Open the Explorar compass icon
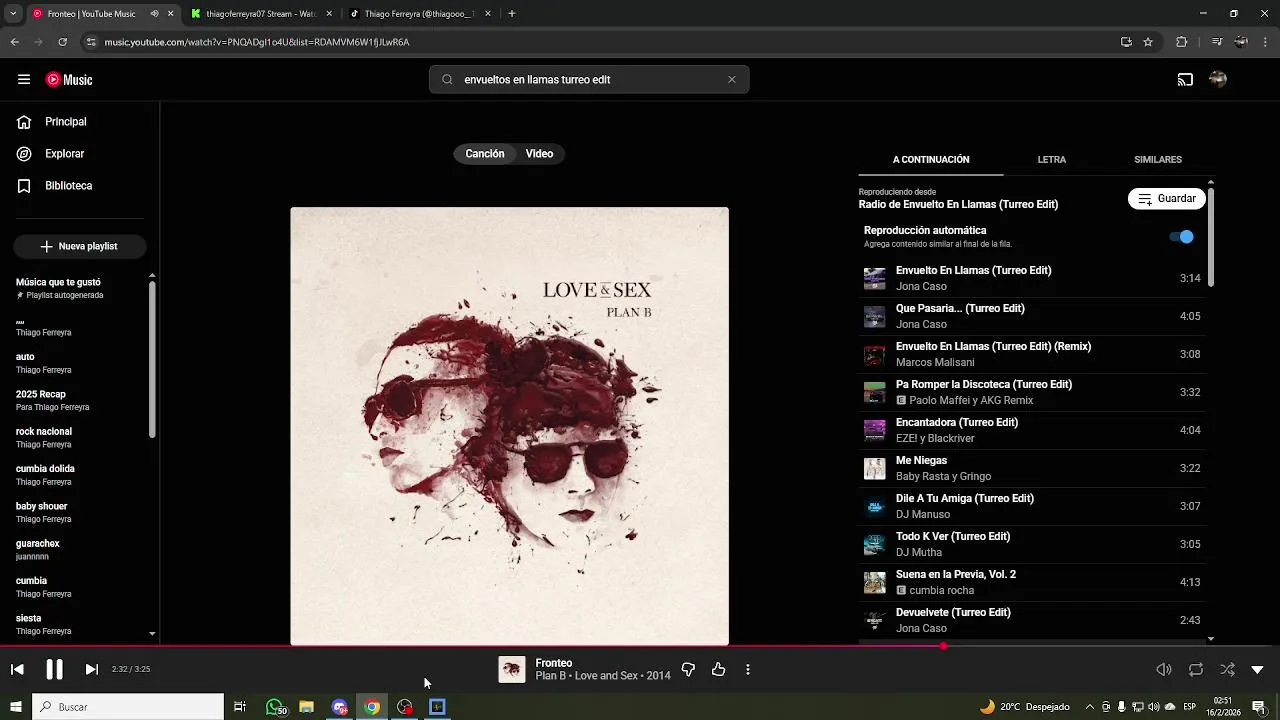The height and width of the screenshot is (720, 1280). click(x=24, y=154)
